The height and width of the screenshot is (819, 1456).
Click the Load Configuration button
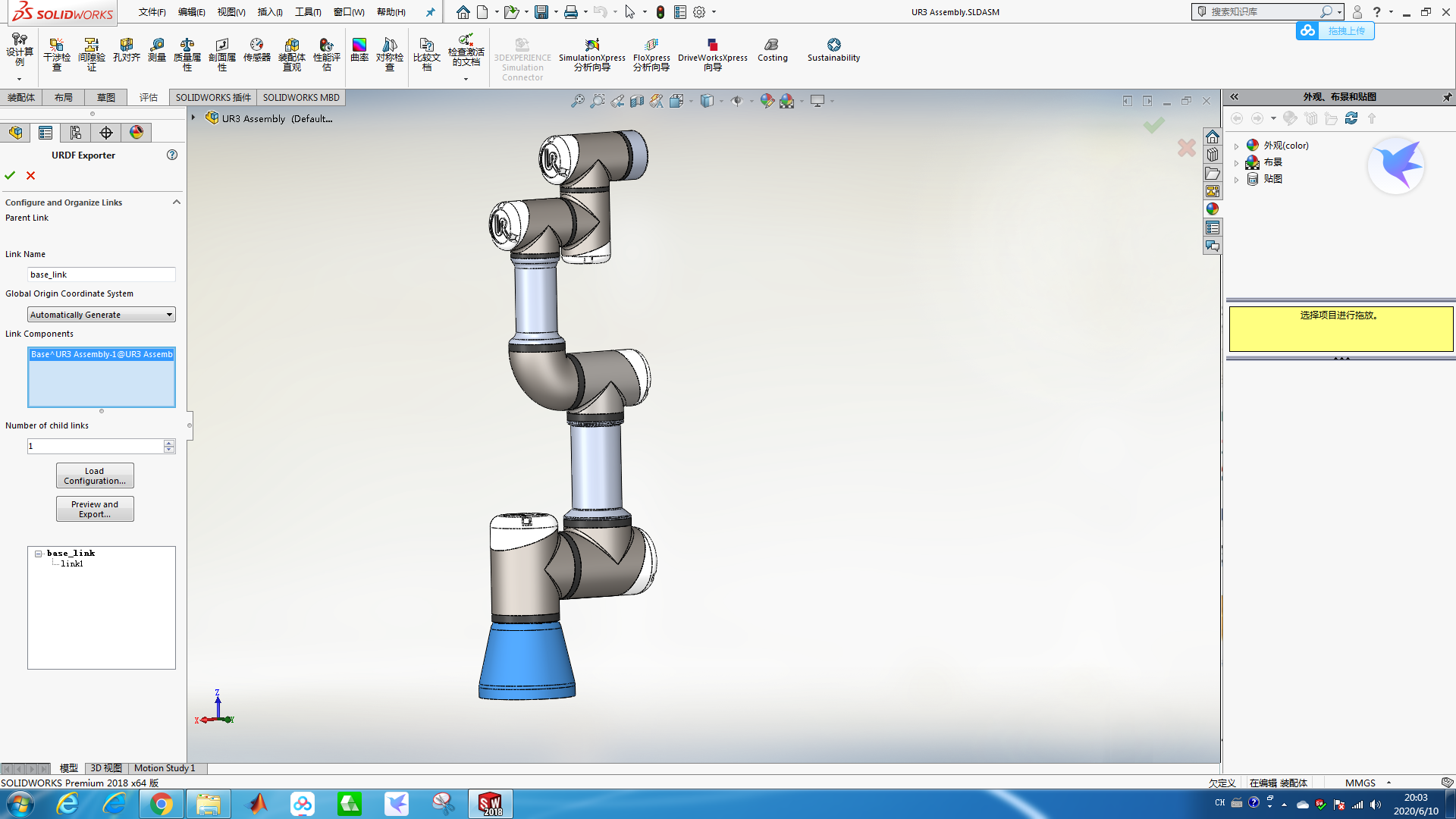pyautogui.click(x=95, y=475)
